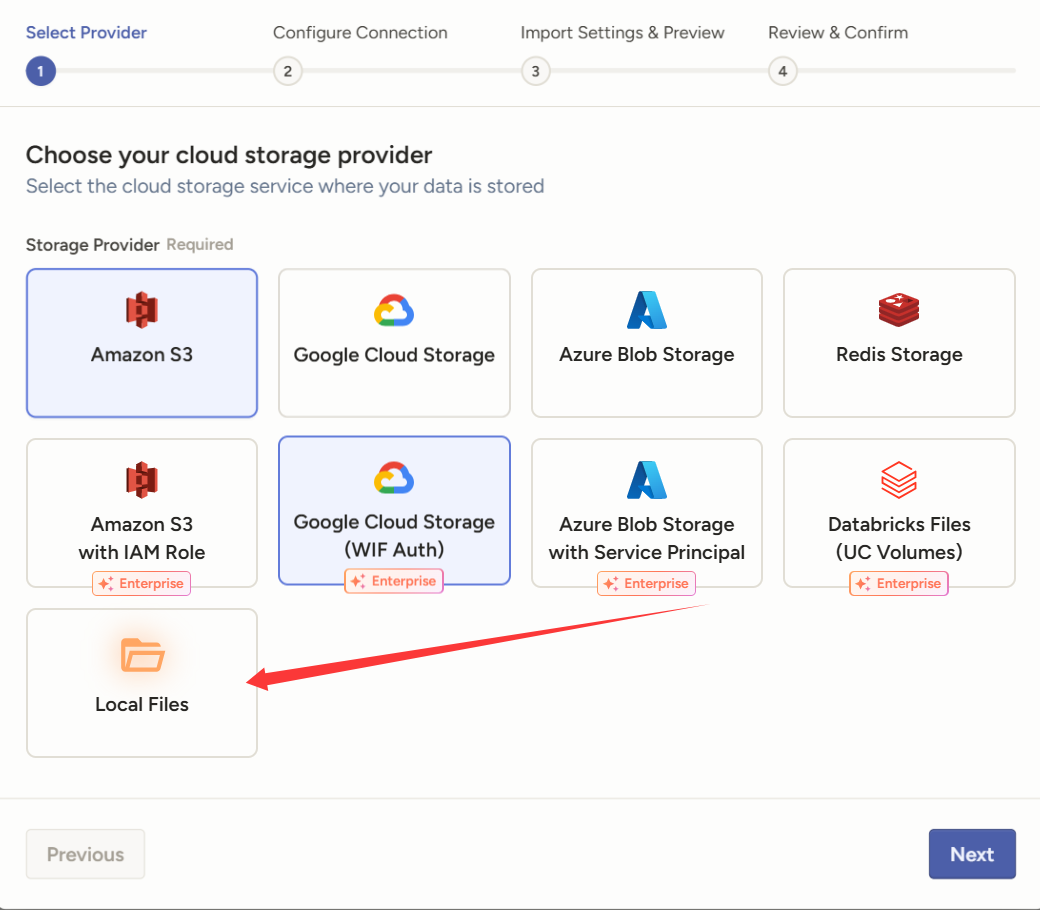Click step 1 circle in the progress bar
The height and width of the screenshot is (910, 1040).
pyautogui.click(x=40, y=71)
